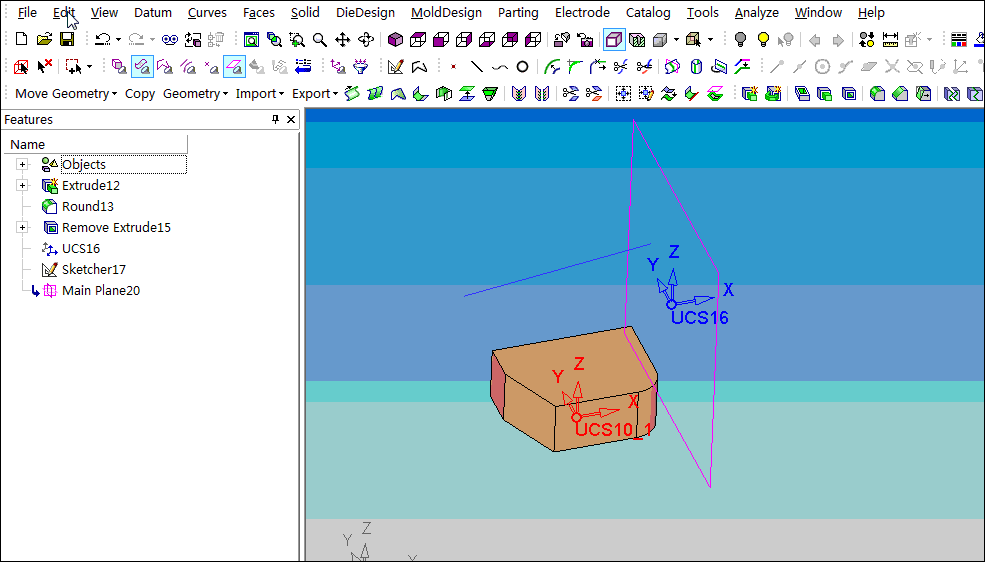Expand the Extrude12 feature node

[22, 186]
